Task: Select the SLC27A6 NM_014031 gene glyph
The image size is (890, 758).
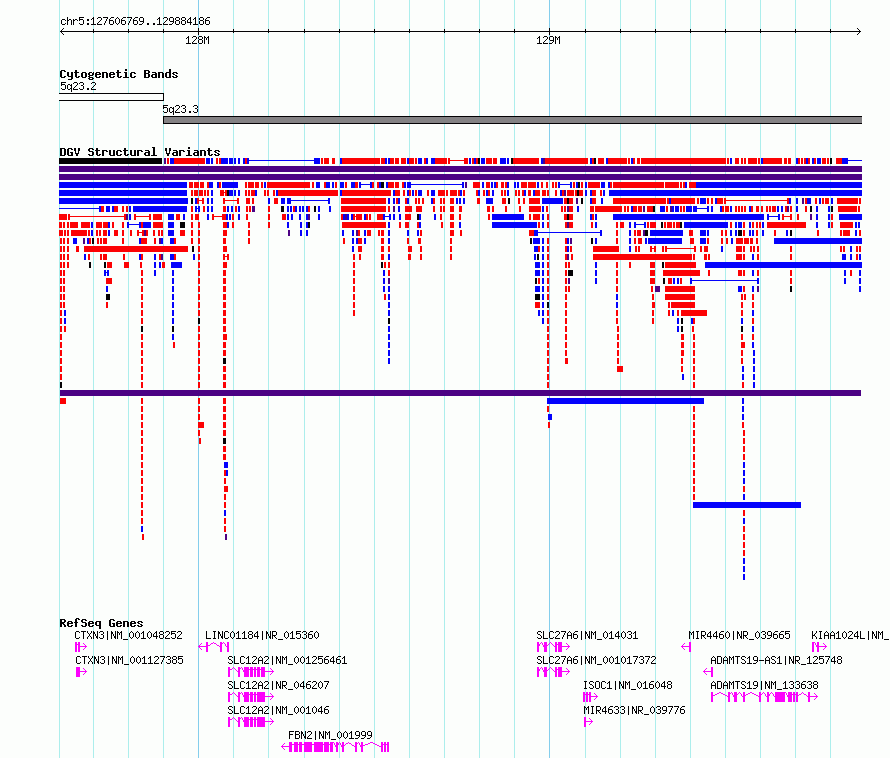Action: [x=553, y=647]
